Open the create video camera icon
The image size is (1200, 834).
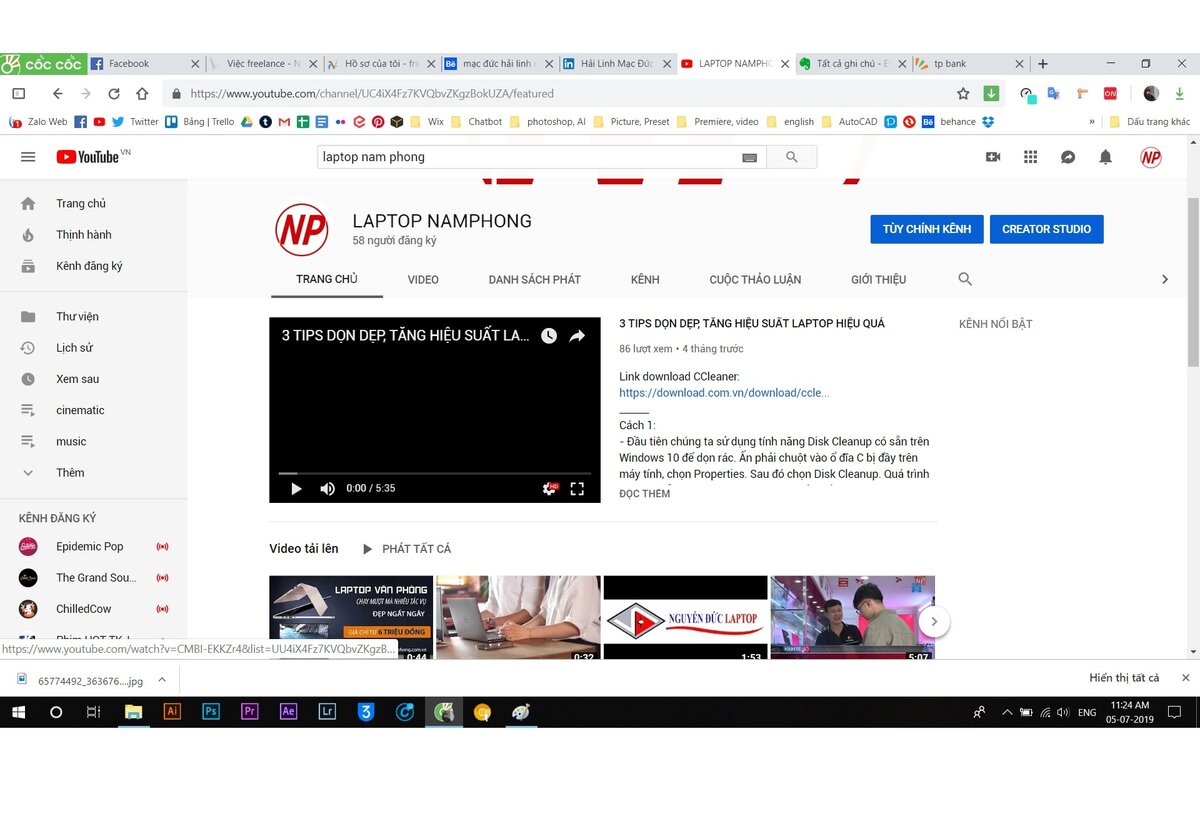click(x=993, y=157)
